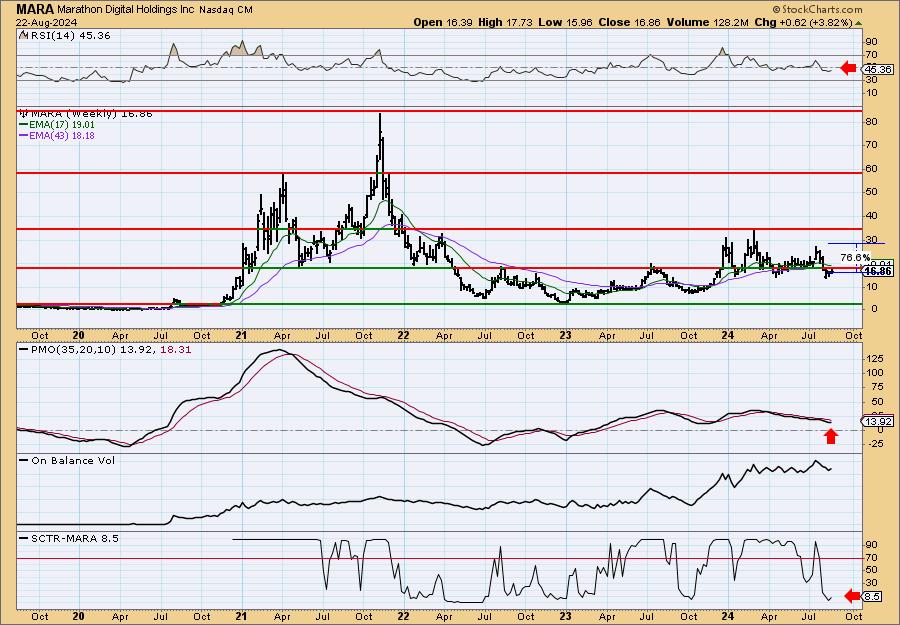The image size is (900, 625).
Task: Click the MARA (Weekly) 16.86 legend
Action: (x=91, y=114)
